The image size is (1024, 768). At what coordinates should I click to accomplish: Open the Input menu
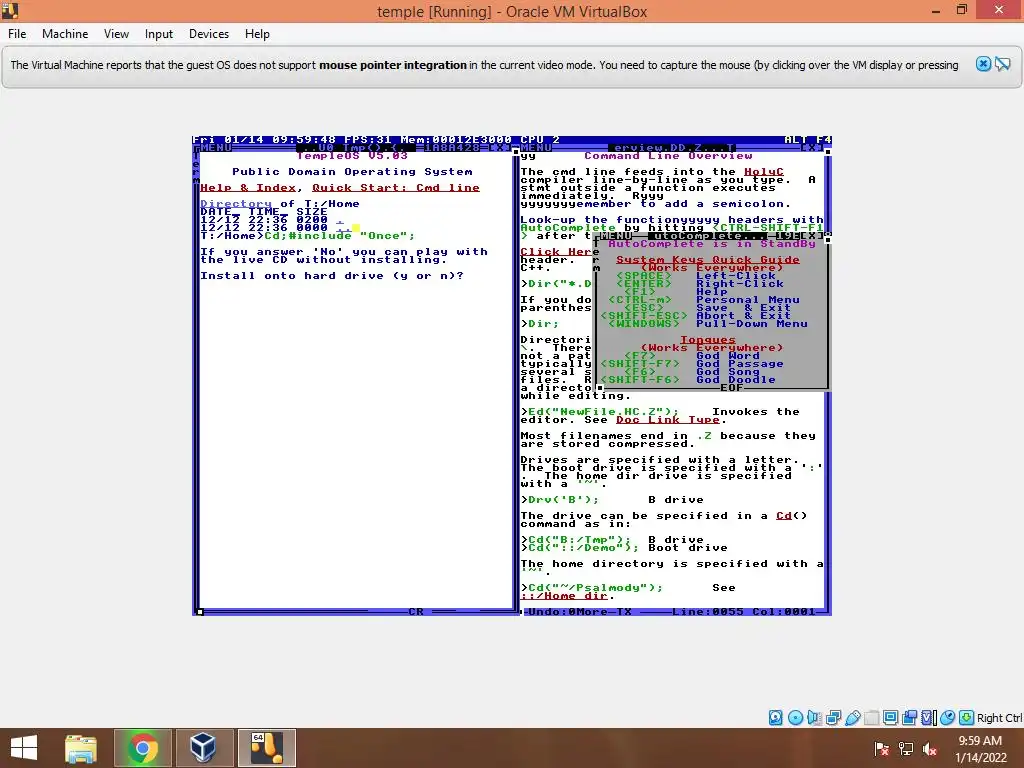pyautogui.click(x=159, y=34)
